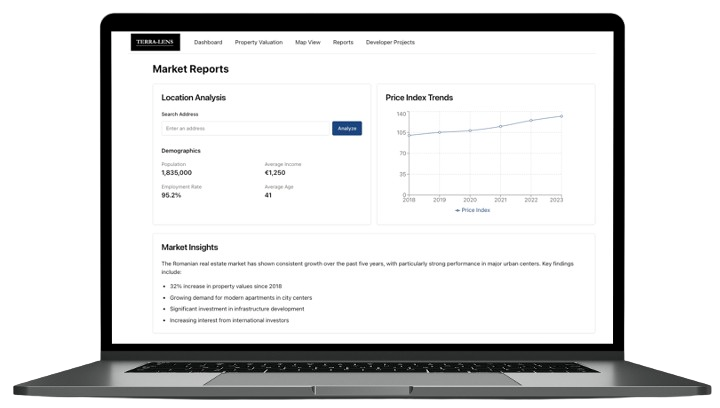
Task: Click the Price Index Trends title
Action: coord(419,98)
